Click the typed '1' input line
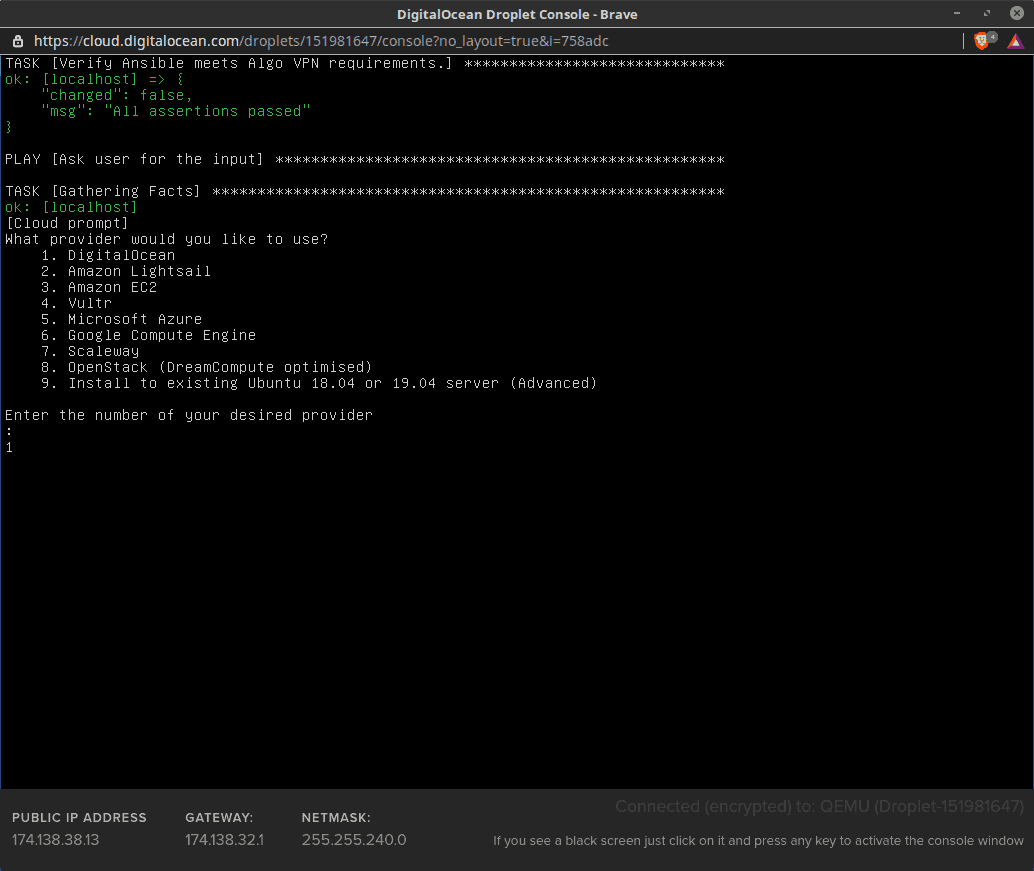The image size is (1034, 871). click(x=9, y=447)
